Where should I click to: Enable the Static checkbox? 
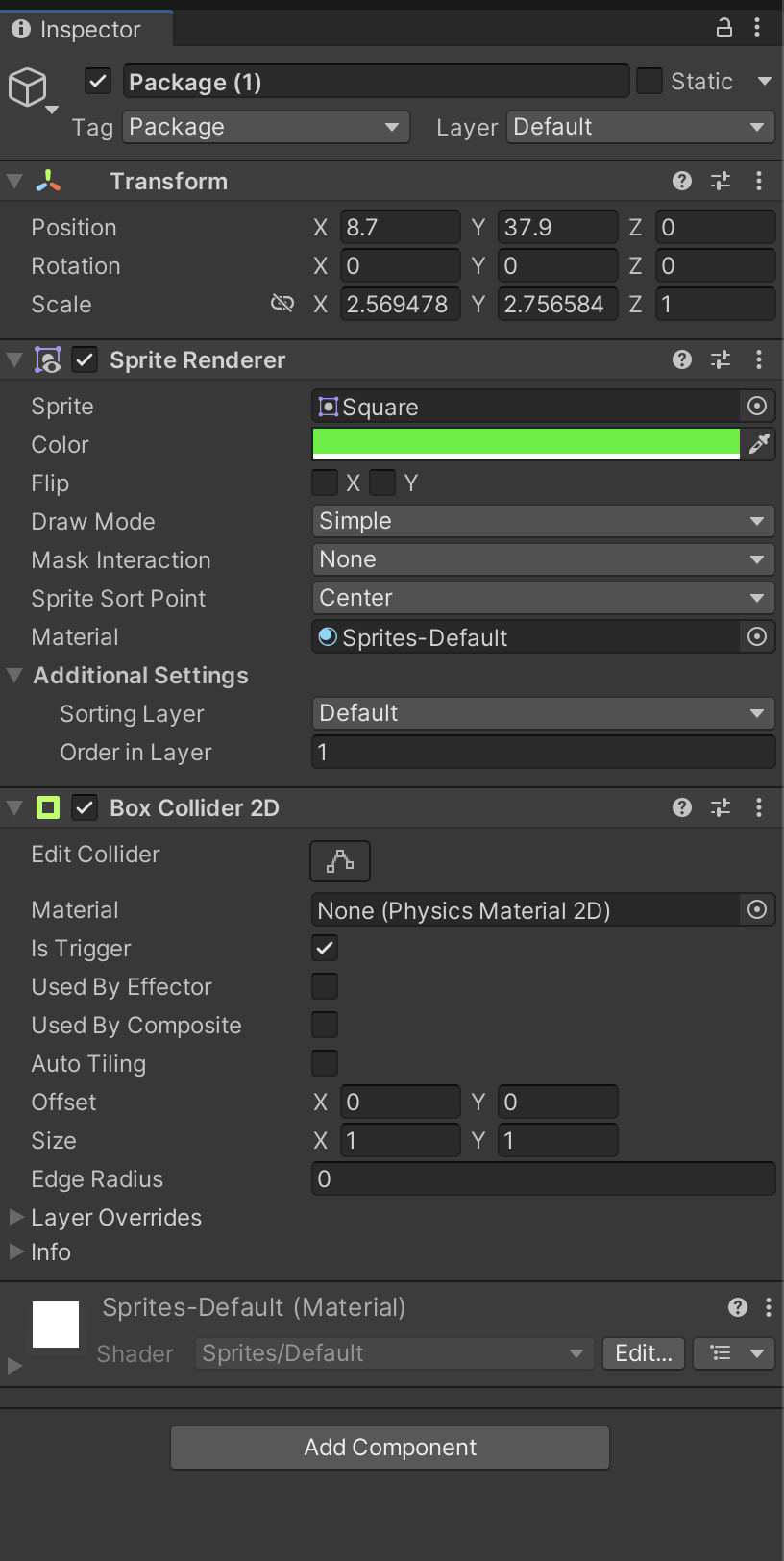649,81
